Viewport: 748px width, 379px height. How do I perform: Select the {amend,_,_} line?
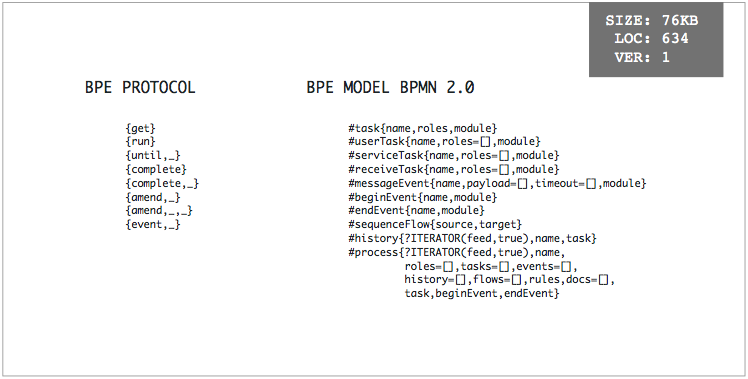coord(159,211)
